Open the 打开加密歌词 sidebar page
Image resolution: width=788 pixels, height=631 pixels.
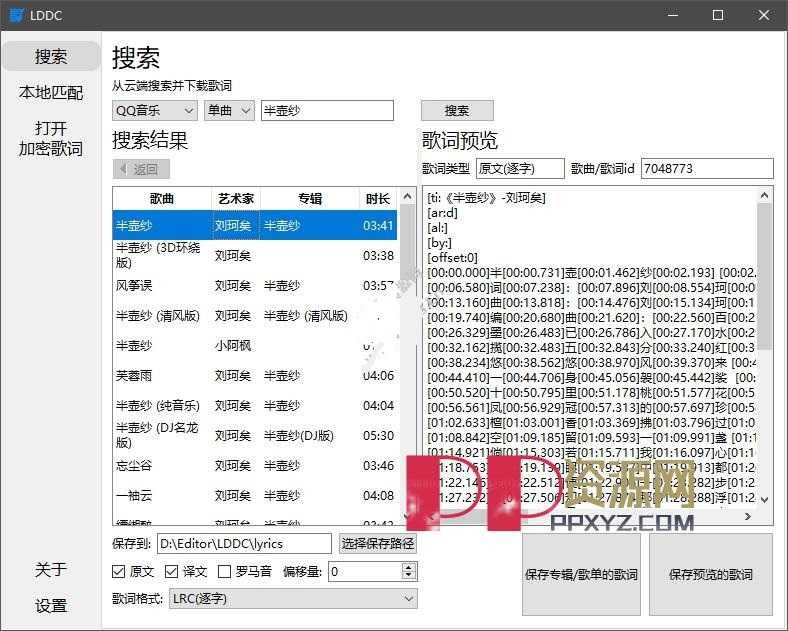[51, 138]
